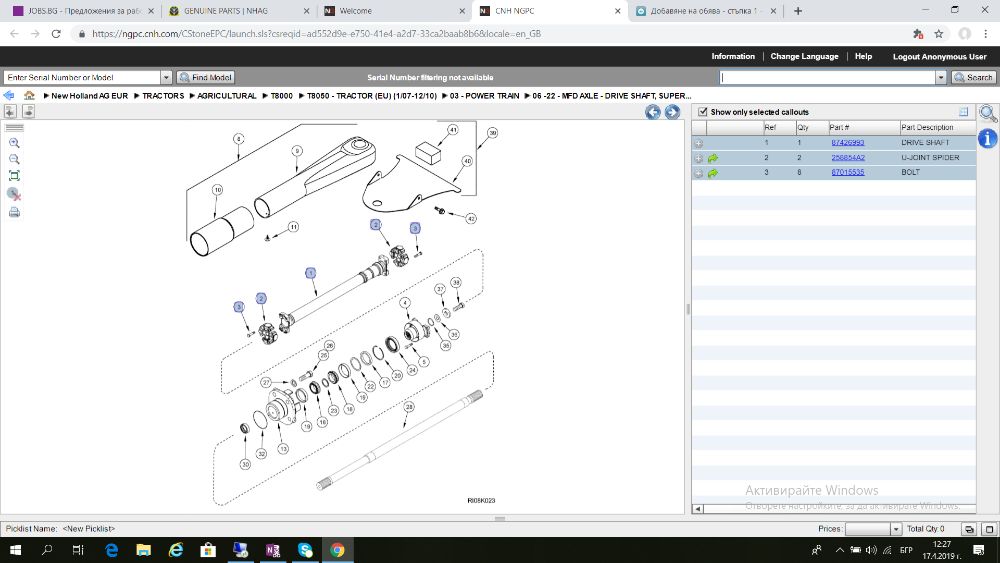Print the parts diagram

[x=14, y=212]
